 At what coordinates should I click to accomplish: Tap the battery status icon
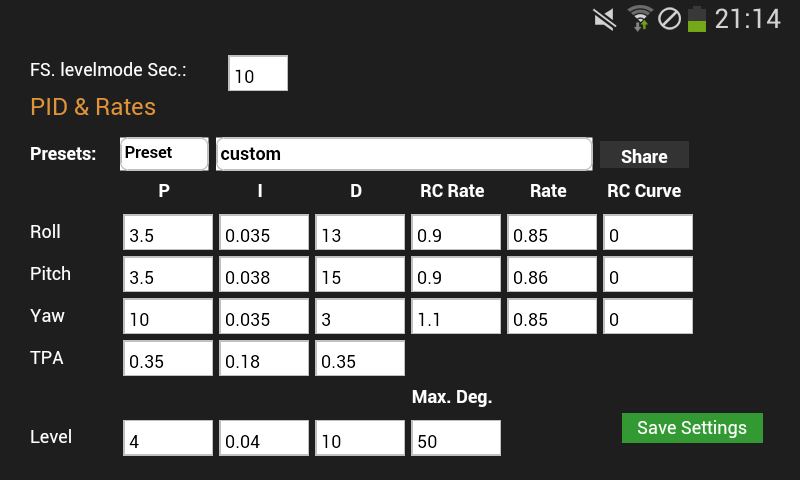pos(696,18)
